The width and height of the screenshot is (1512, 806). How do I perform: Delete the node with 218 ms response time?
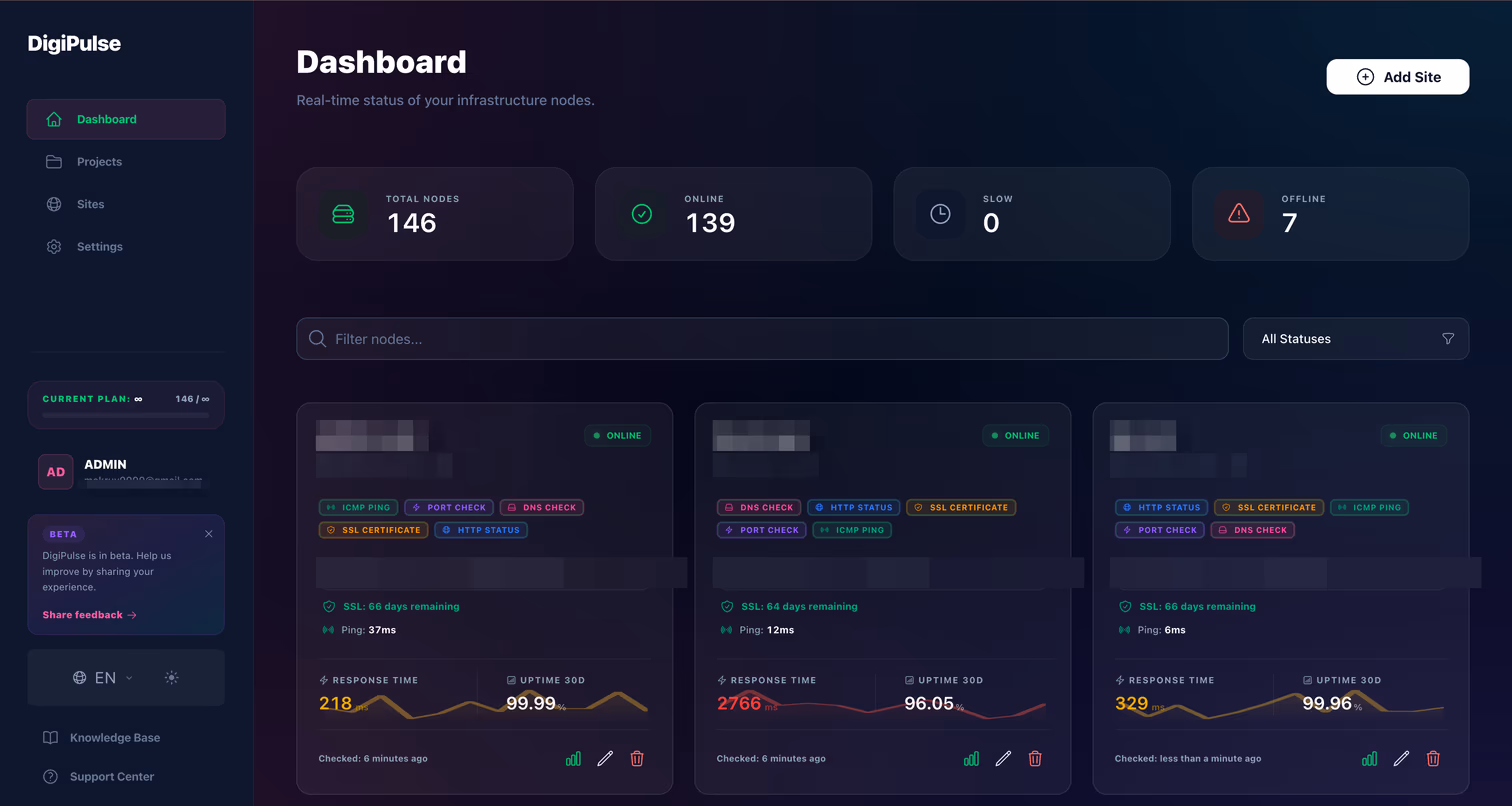637,759
